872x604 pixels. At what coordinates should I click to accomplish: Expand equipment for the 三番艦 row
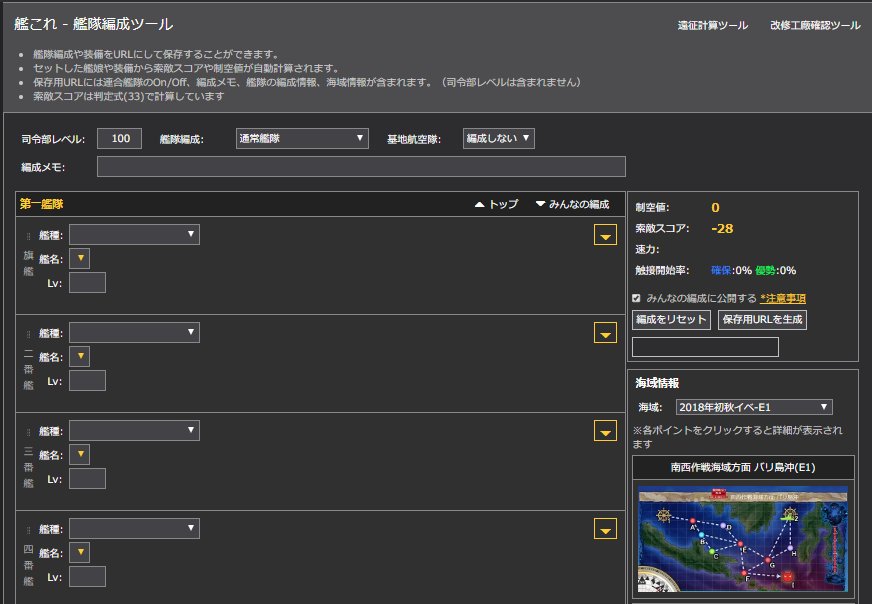tap(605, 431)
